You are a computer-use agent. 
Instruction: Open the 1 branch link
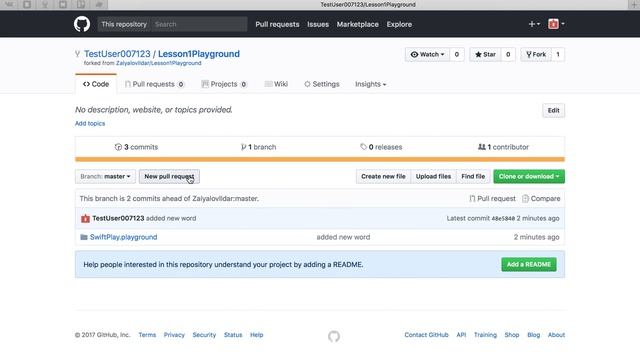click(x=258, y=147)
